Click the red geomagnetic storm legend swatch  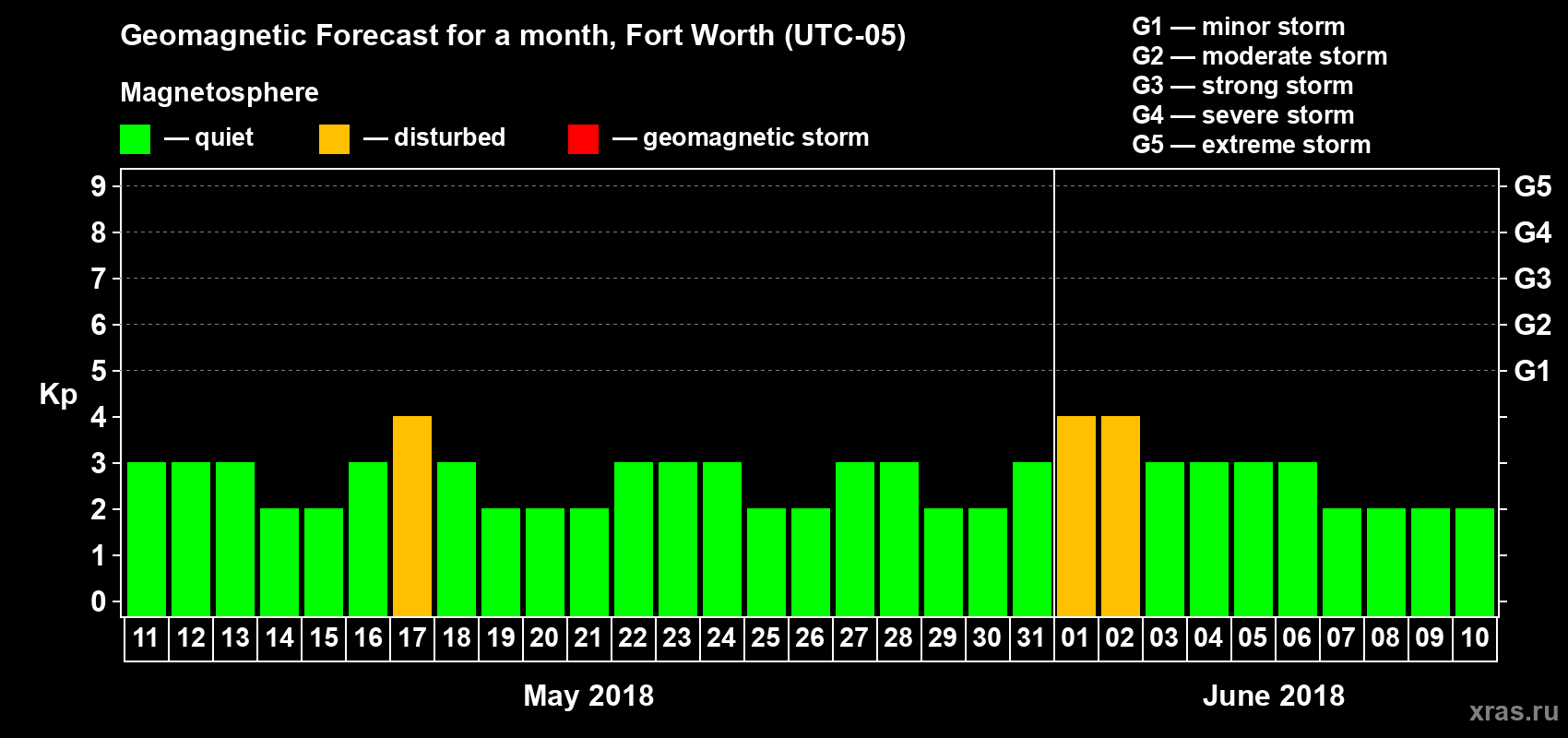(583, 139)
